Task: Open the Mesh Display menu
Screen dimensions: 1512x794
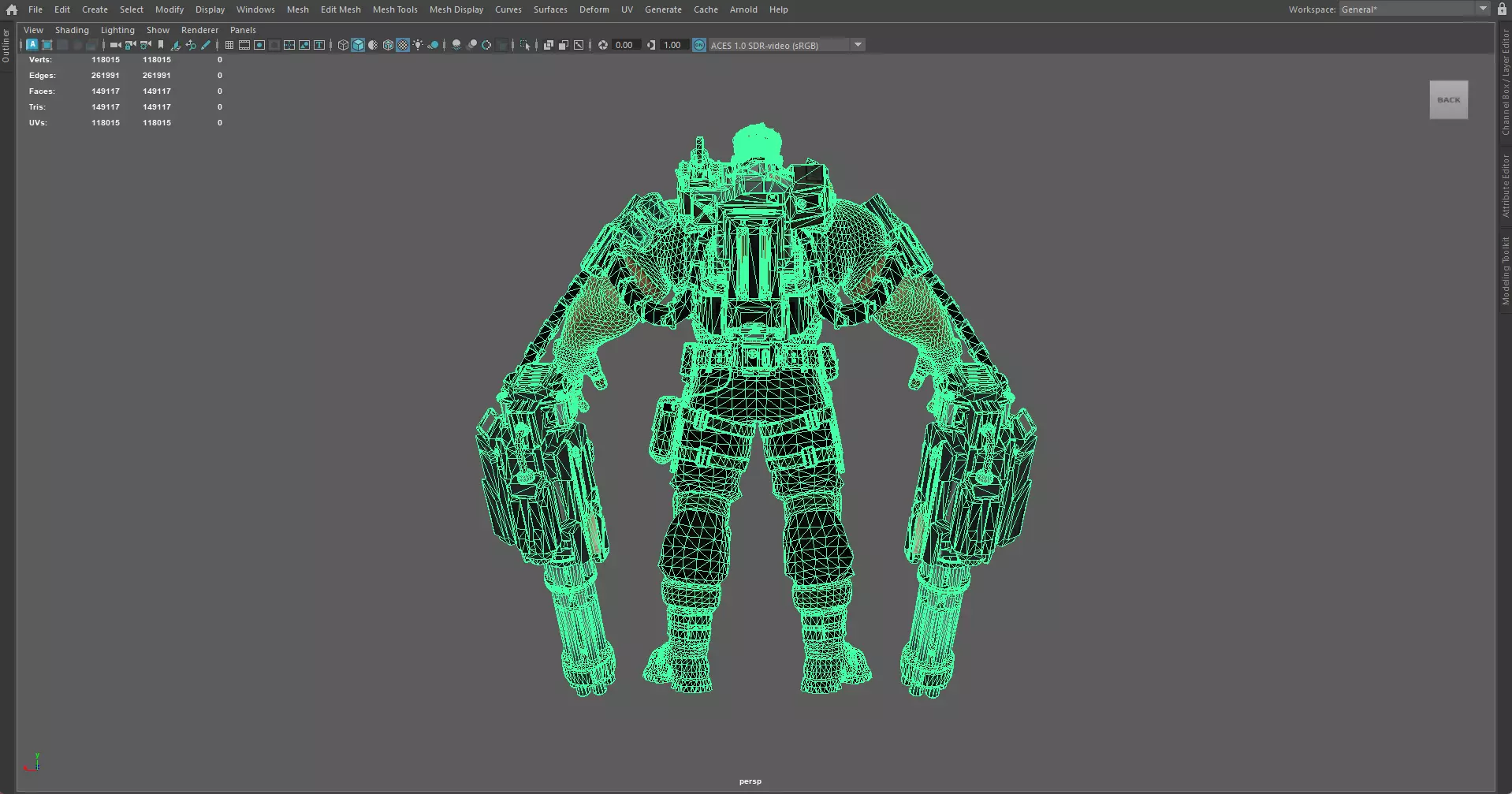Action: click(x=456, y=9)
